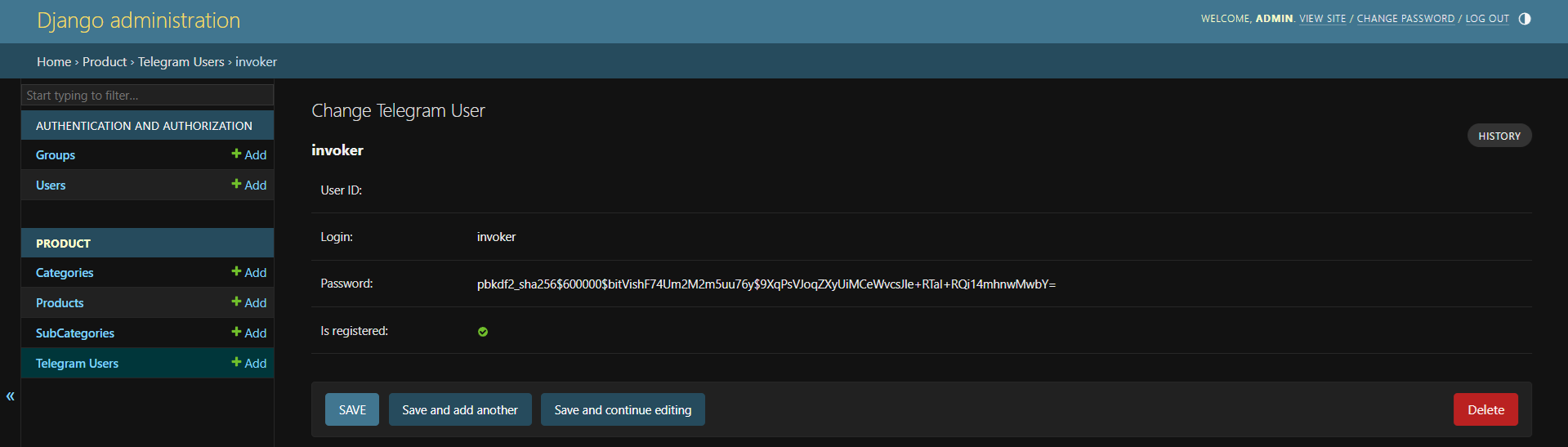Go to Product in the breadcrumb

(x=105, y=62)
